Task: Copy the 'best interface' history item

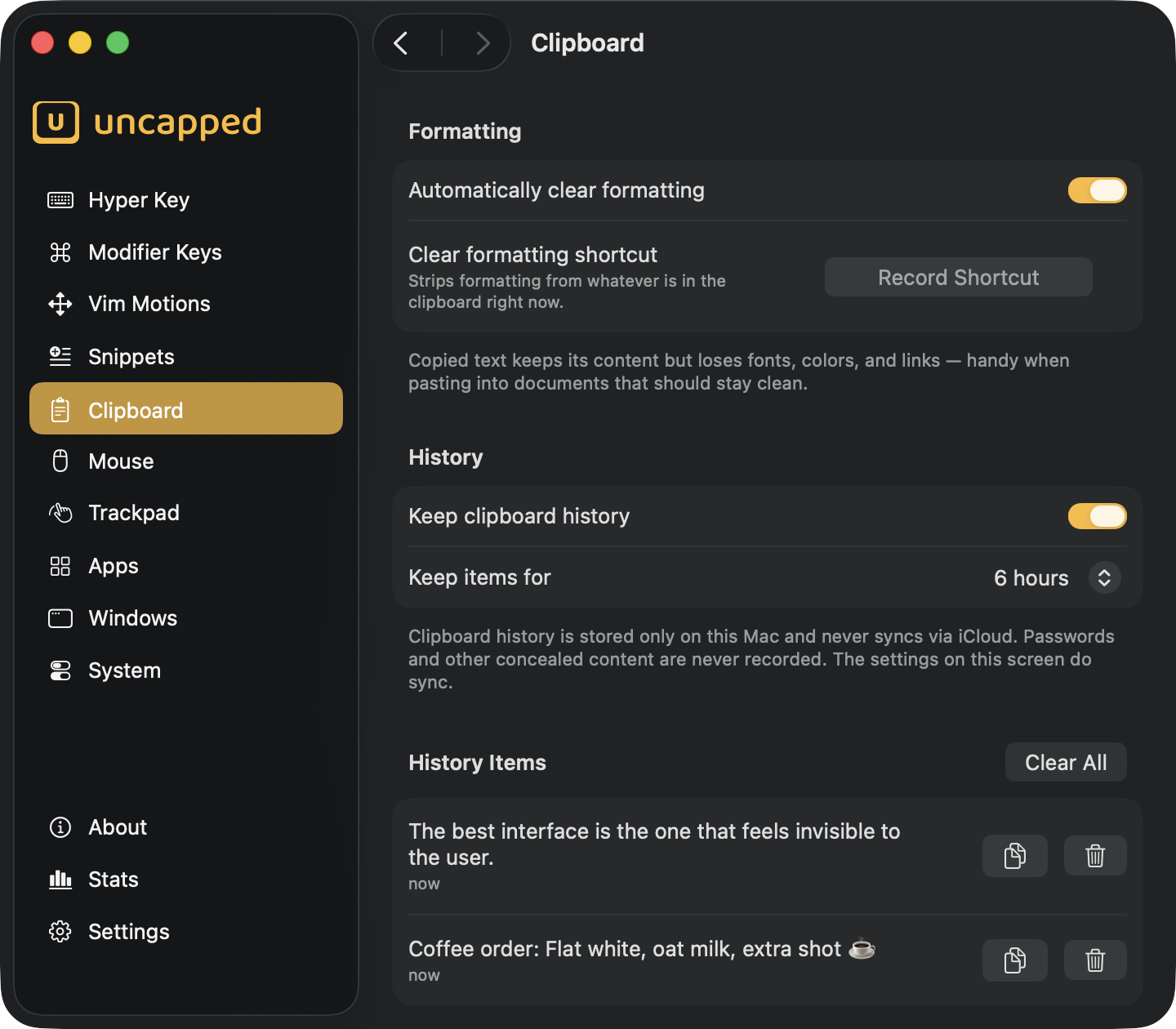Action: point(1015,856)
